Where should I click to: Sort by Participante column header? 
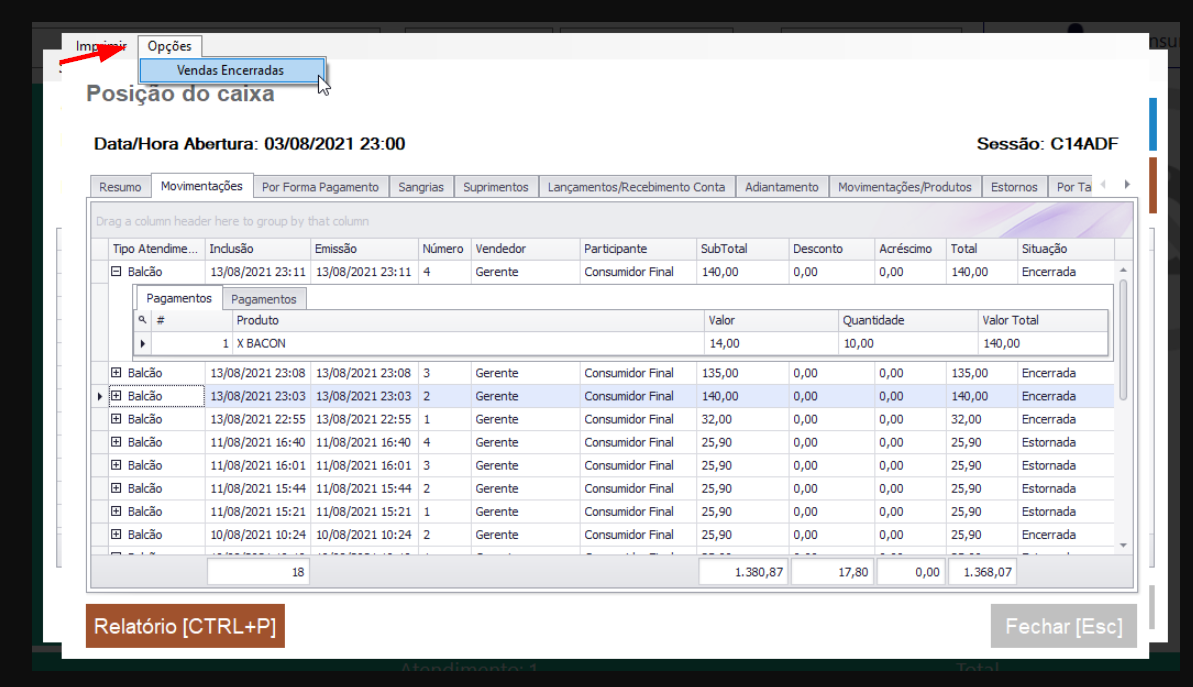pos(637,249)
